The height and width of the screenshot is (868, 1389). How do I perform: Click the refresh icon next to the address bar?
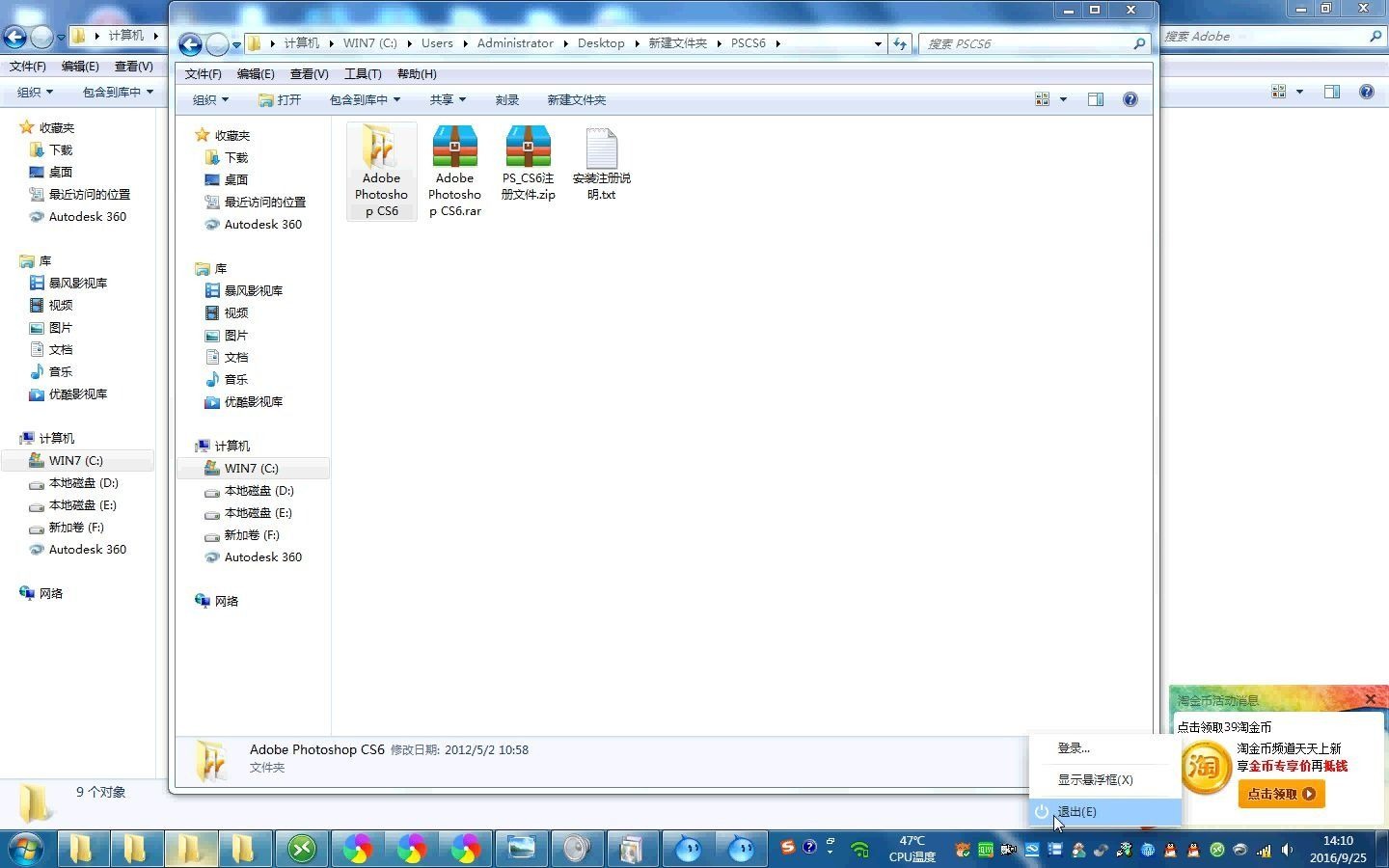pyautogui.click(x=899, y=43)
